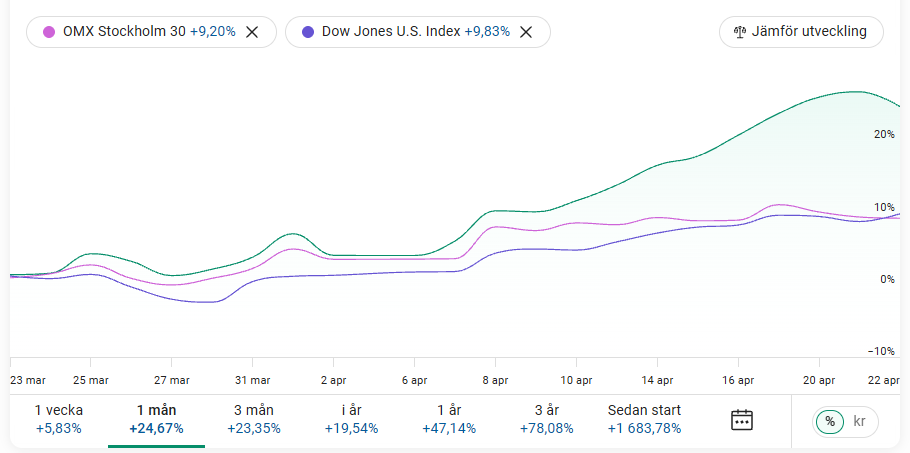Screen dimensions: 910x453
Task: Click the pink OMX Stockholm color dot
Action: click(48, 32)
